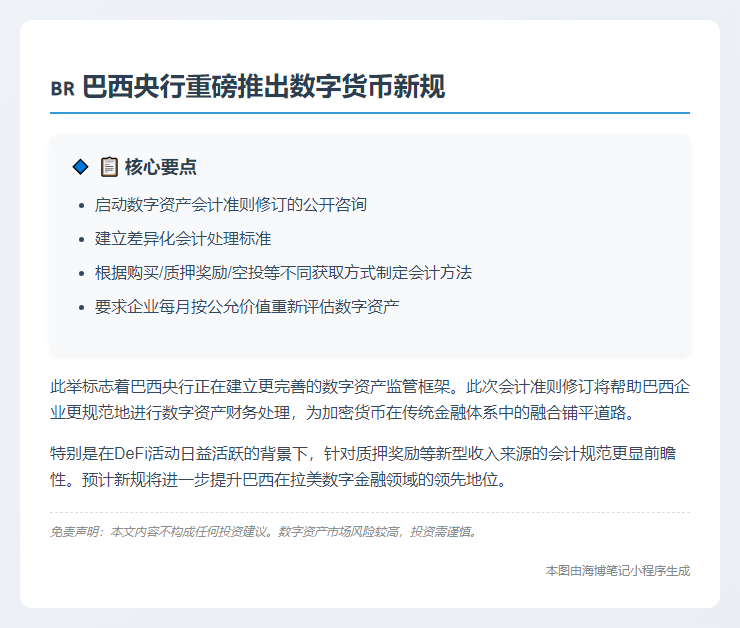Click the paragraph beginning 此举标志着巴西央行
Viewport: 740px width, 628px height.
click(370, 400)
